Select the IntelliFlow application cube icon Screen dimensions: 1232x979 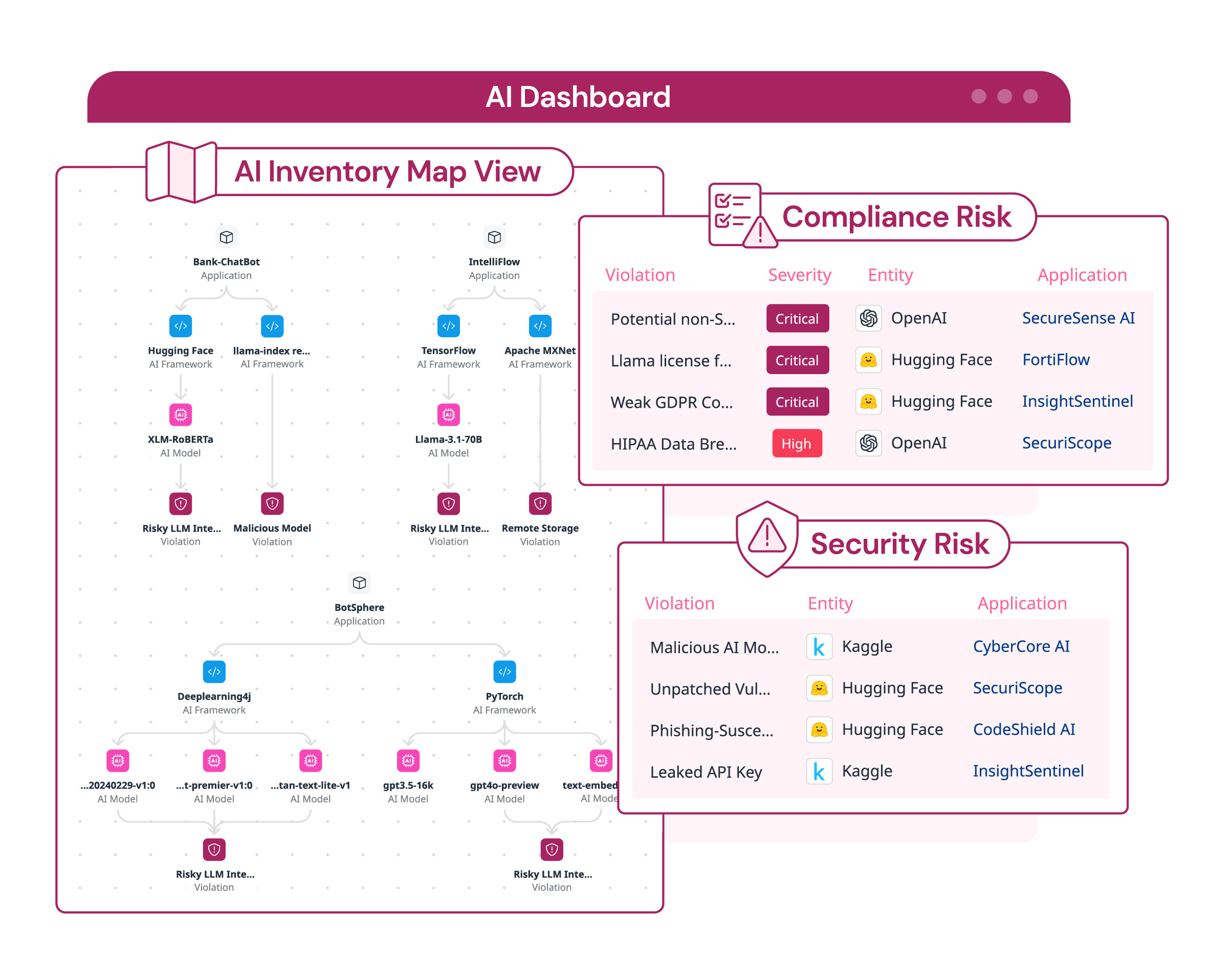[494, 236]
